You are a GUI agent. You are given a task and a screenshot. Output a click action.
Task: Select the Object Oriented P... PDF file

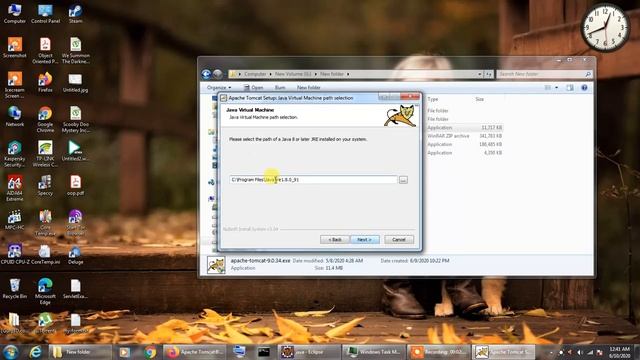point(45,50)
